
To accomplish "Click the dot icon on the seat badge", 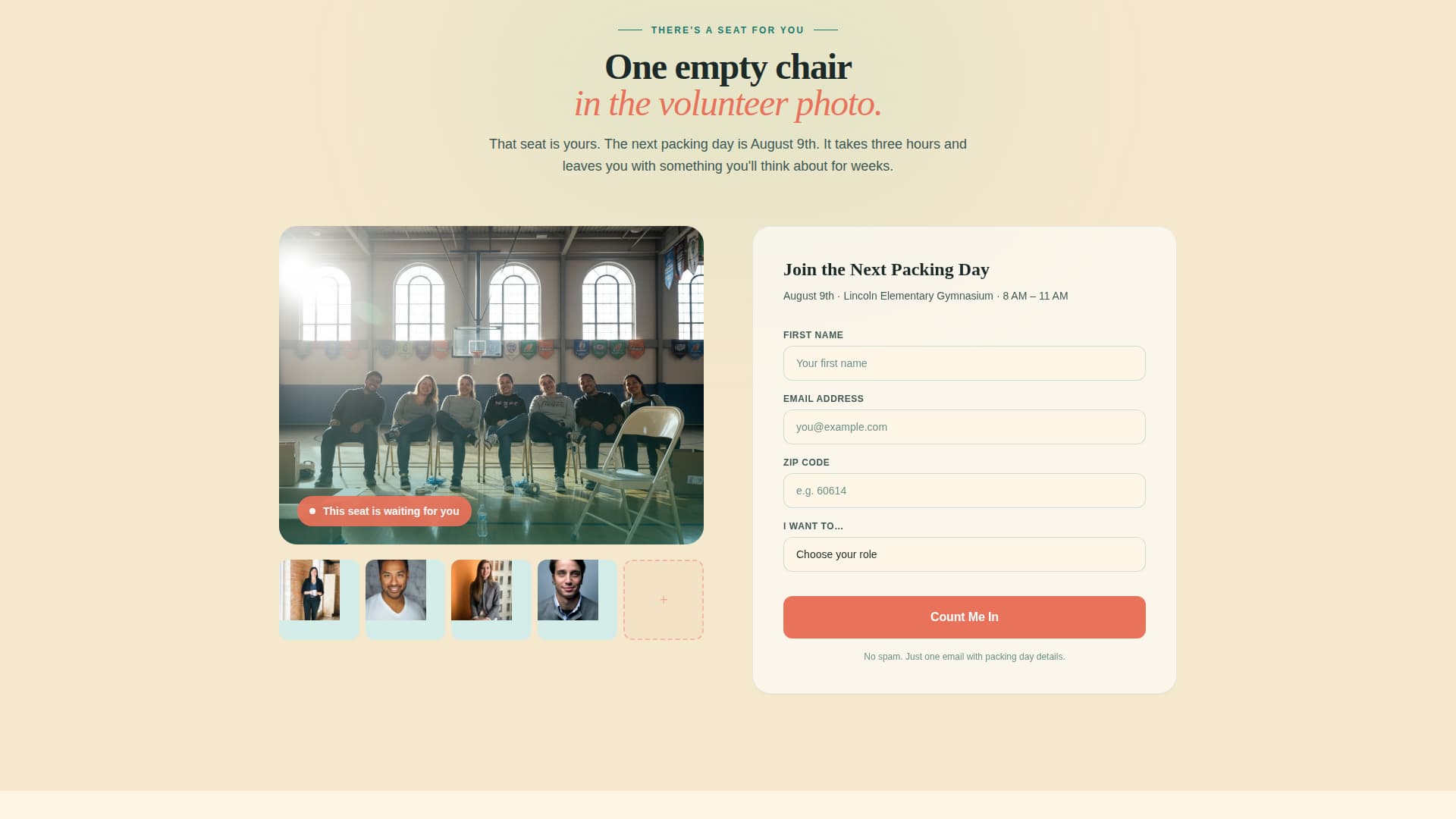I will [312, 511].
